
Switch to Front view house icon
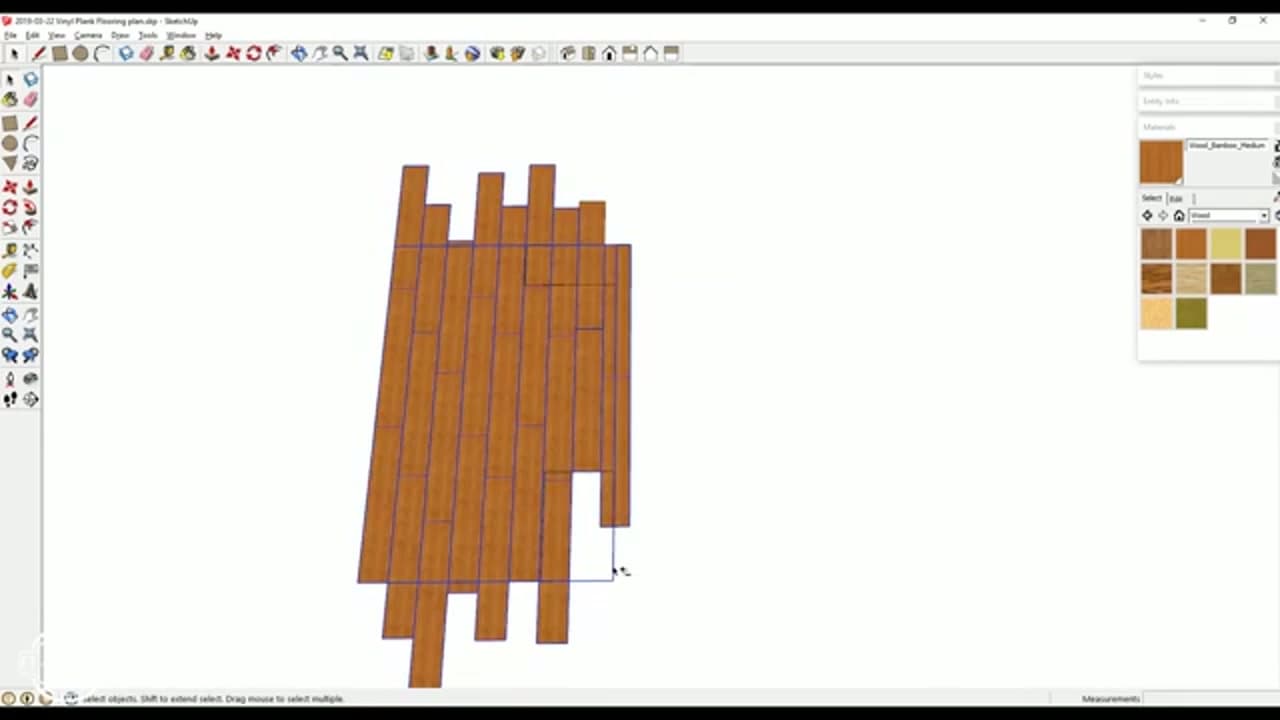(x=609, y=54)
